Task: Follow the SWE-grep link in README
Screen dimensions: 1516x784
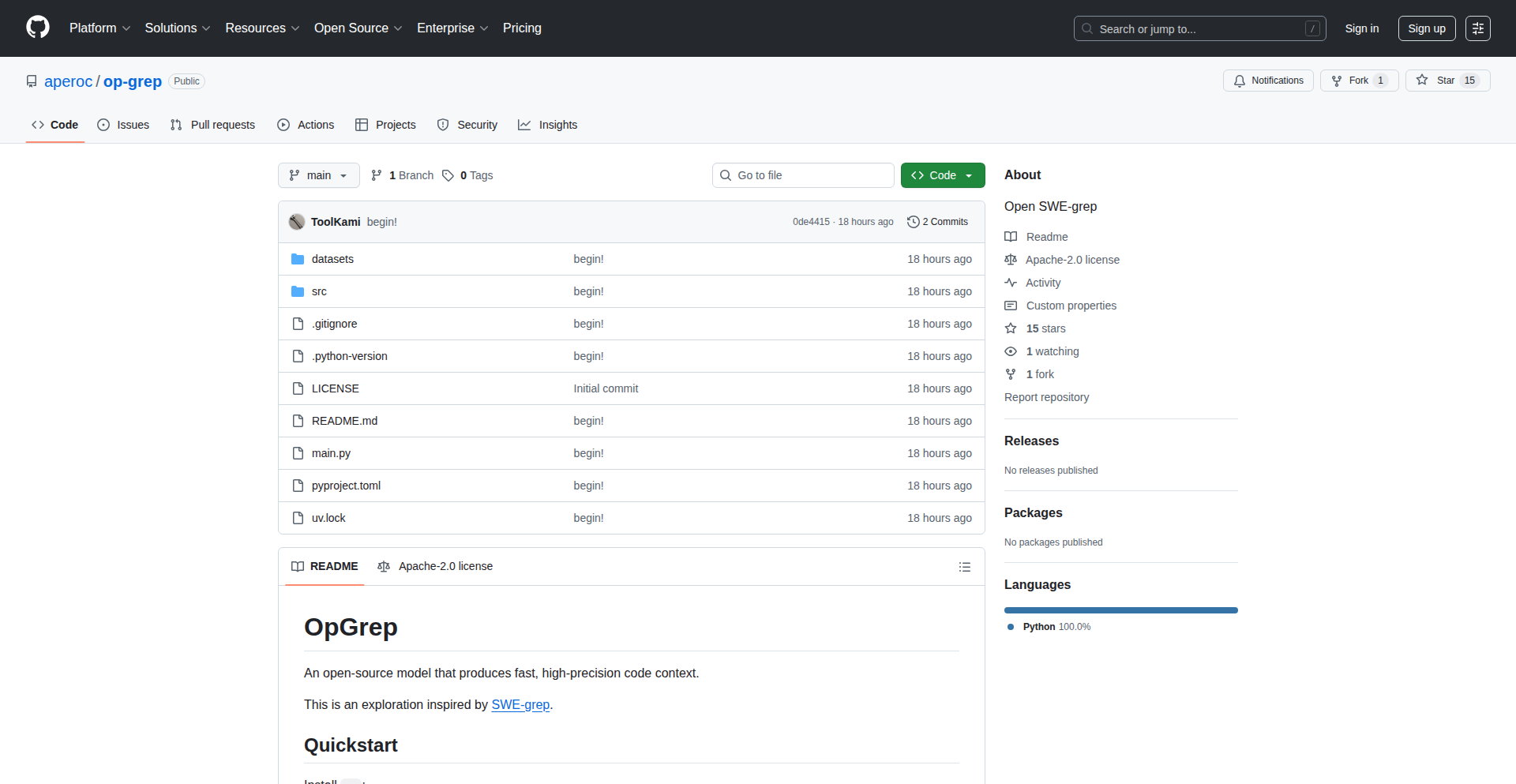Action: 520,704
